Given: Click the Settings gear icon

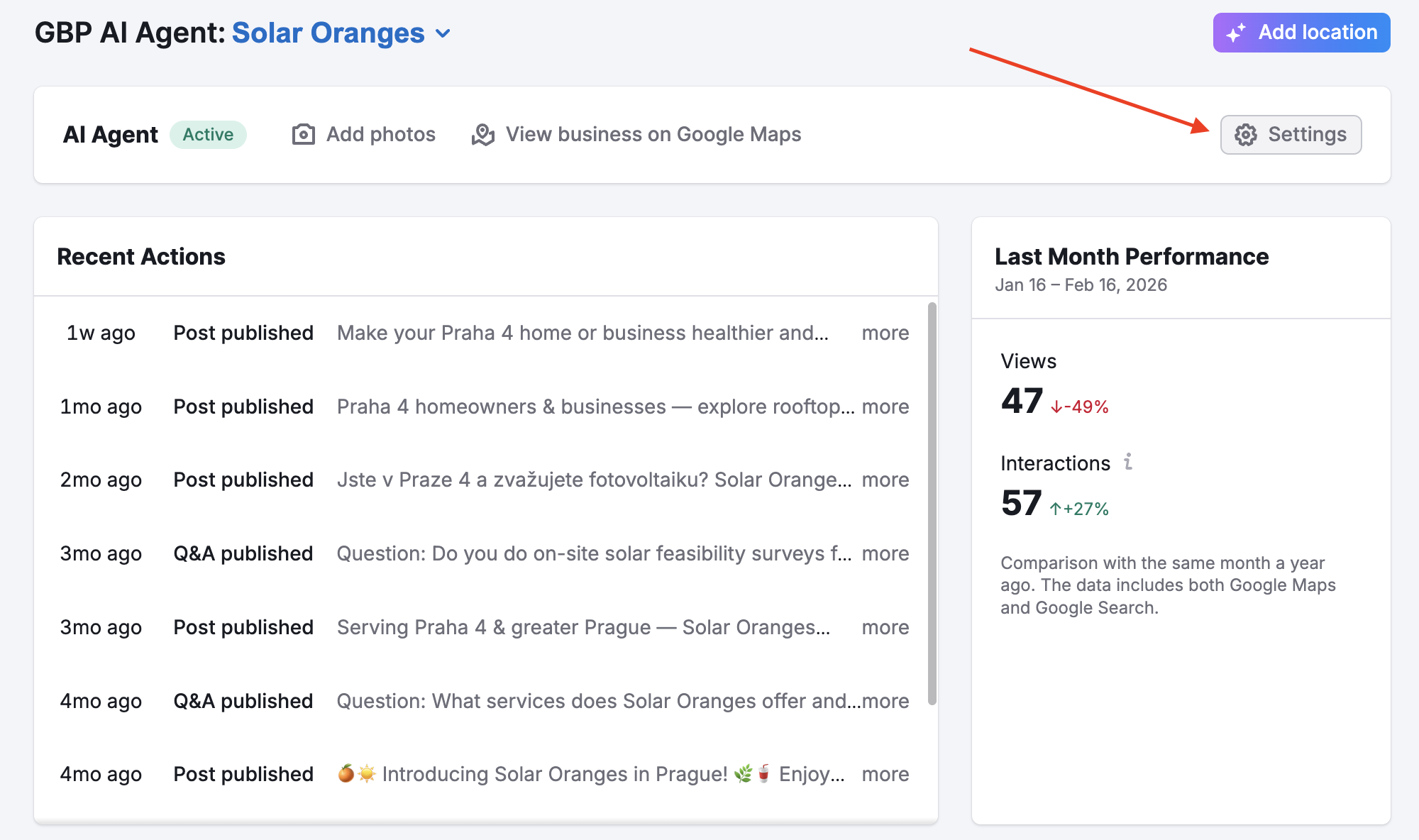Looking at the screenshot, I should click(x=1245, y=135).
